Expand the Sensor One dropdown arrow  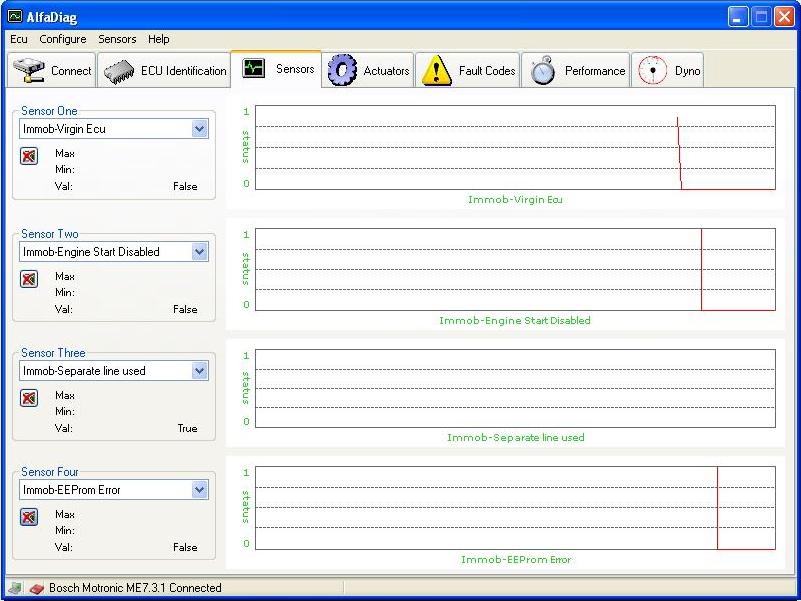pos(200,129)
